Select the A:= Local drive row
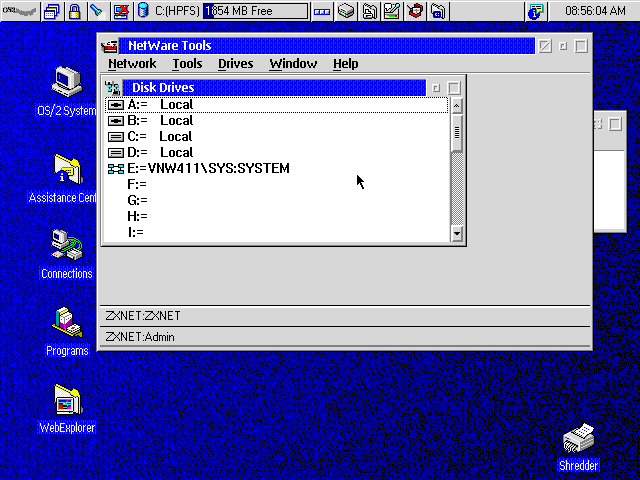 coord(276,105)
